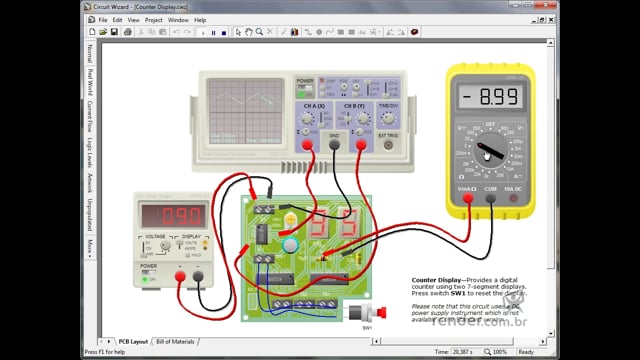Adjust CH A AC/GND/DC coupling slider
The image size is (640, 360).
tap(321, 119)
